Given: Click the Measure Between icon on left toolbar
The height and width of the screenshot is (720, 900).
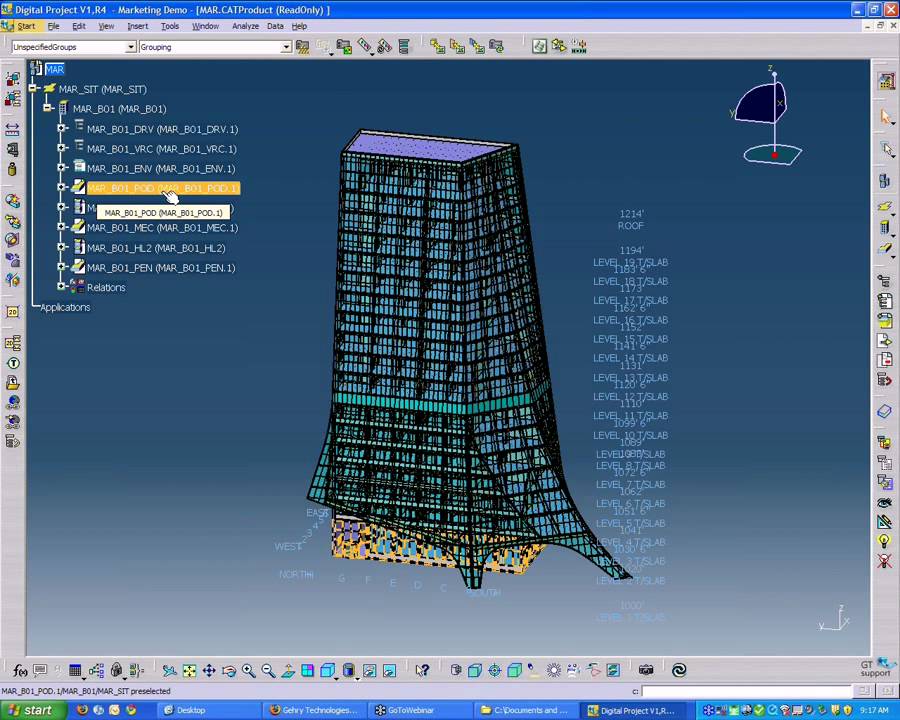Looking at the screenshot, I should (12, 130).
